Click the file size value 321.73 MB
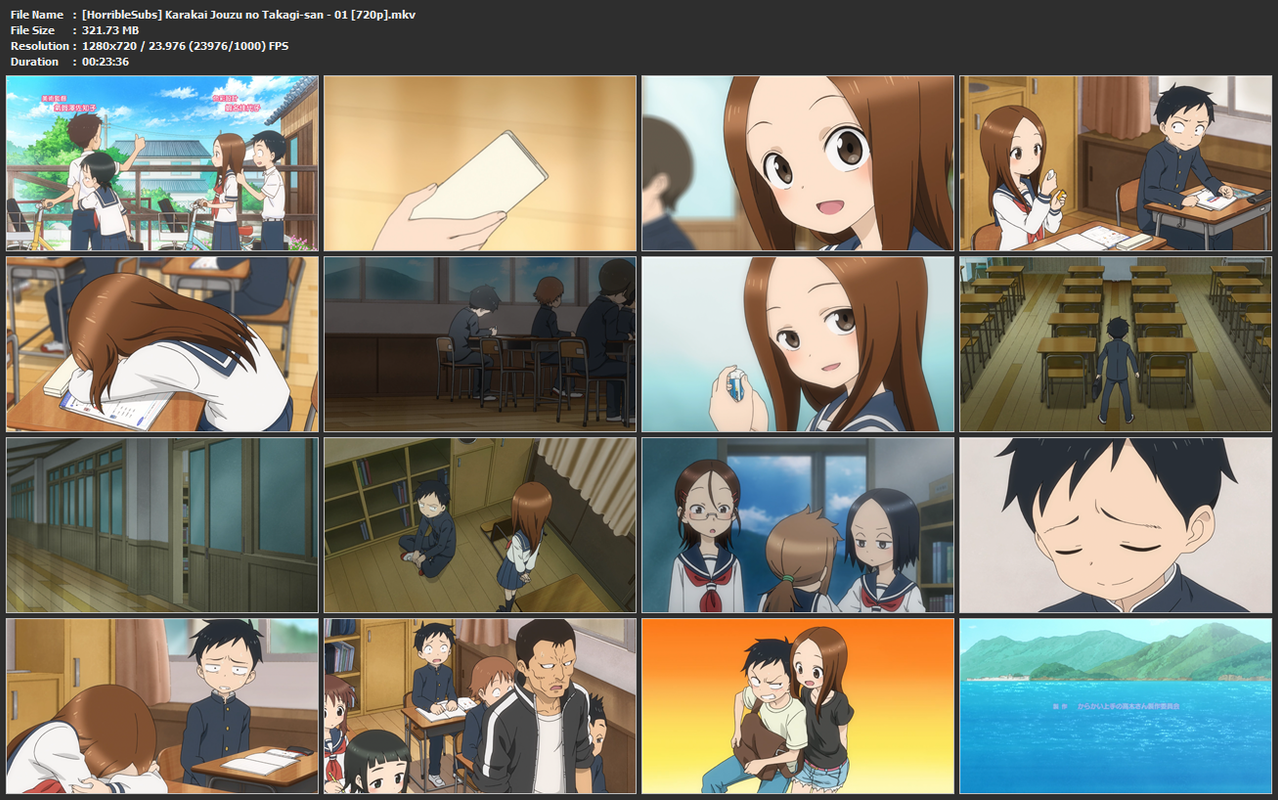 coord(110,30)
